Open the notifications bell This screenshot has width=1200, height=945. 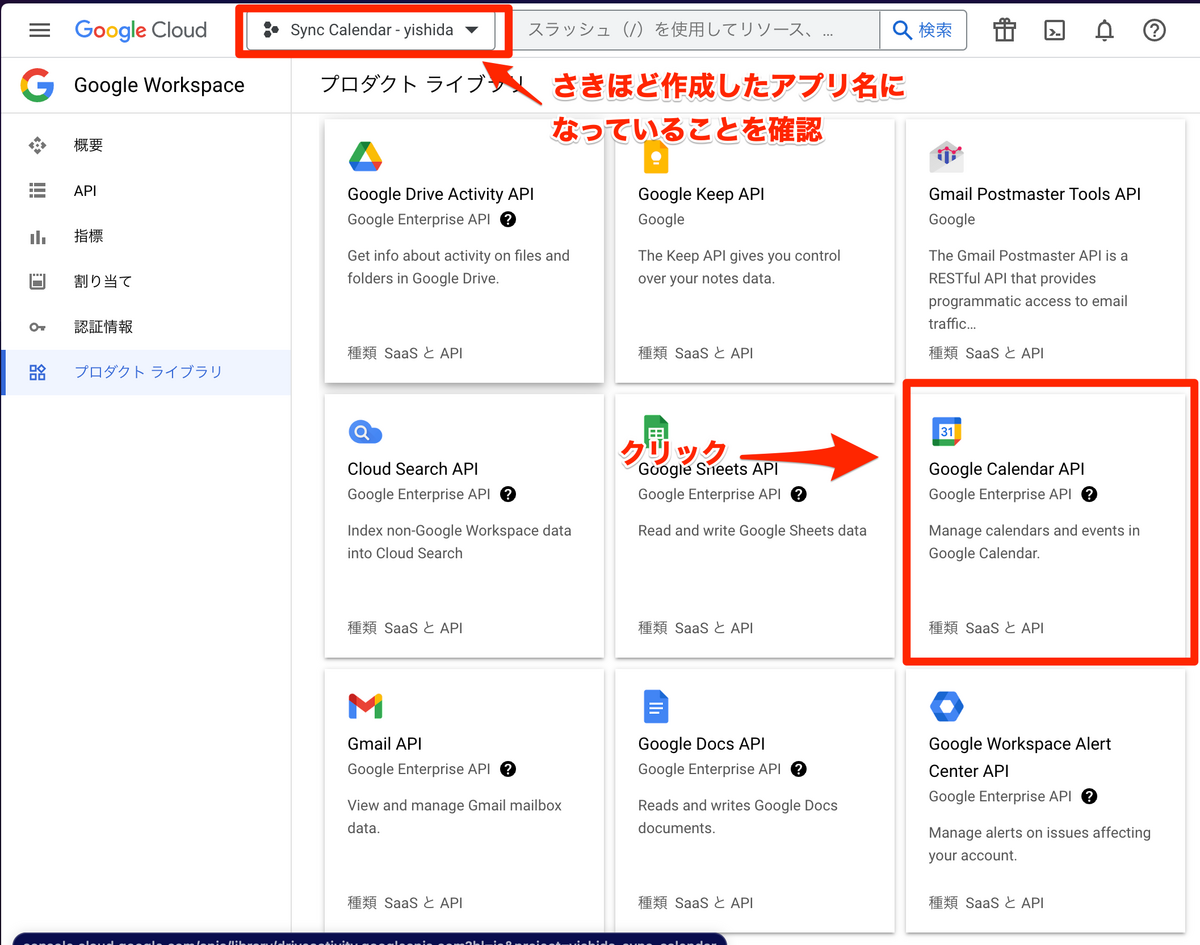pos(1104,30)
